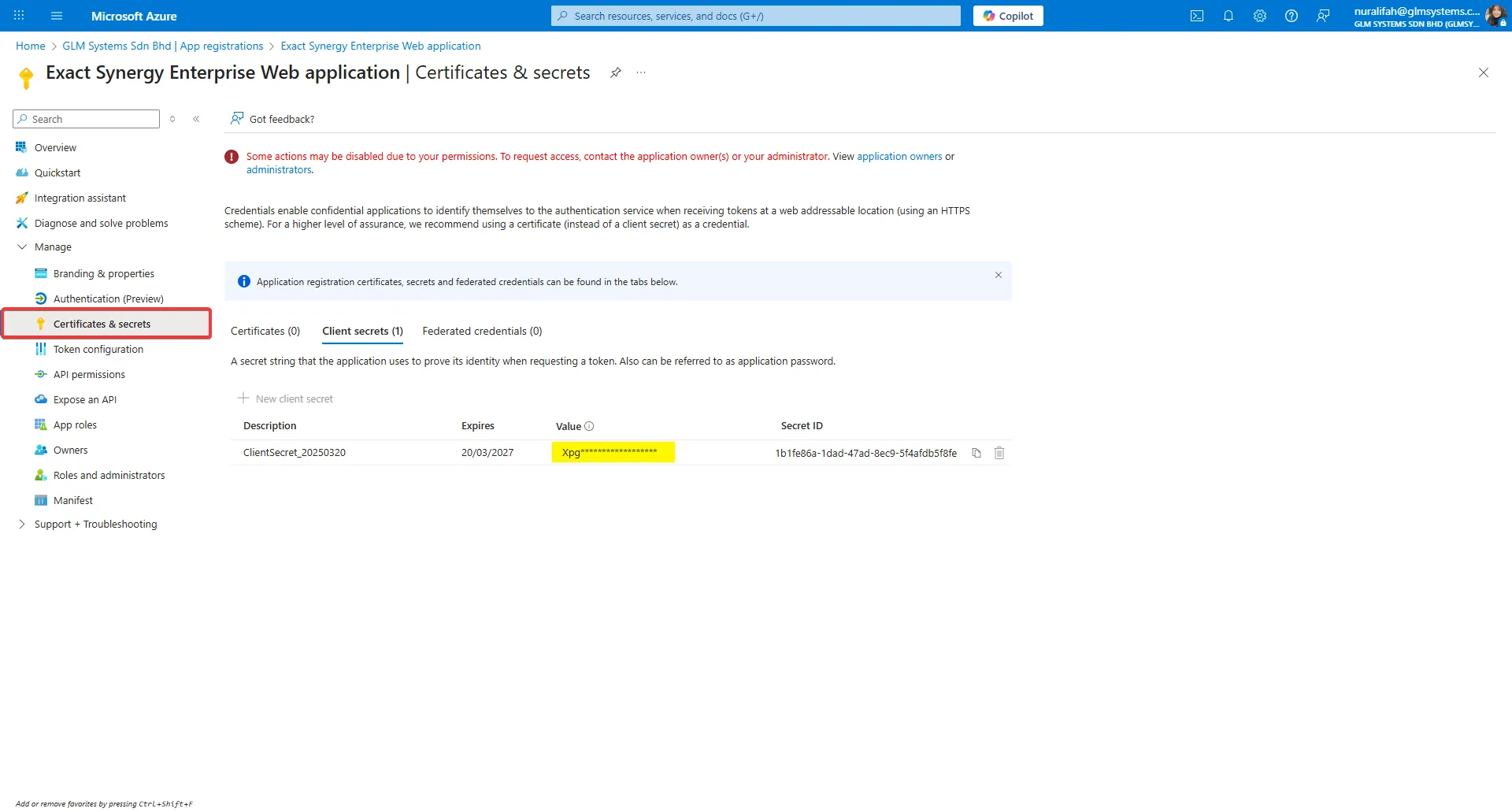Dismiss the info banner about credentials
This screenshot has width=1512, height=812.
pos(998,275)
